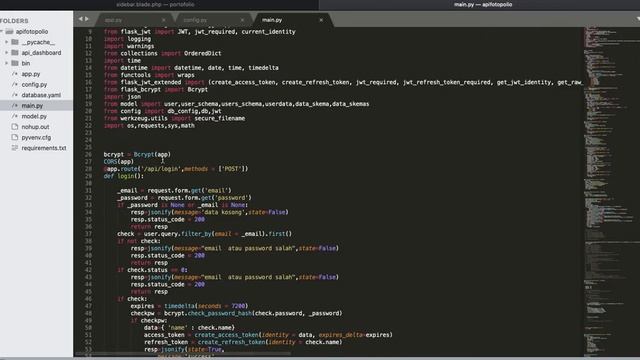Open model.py from the sidebar
This screenshot has width=640, height=360.
[x=34, y=116]
